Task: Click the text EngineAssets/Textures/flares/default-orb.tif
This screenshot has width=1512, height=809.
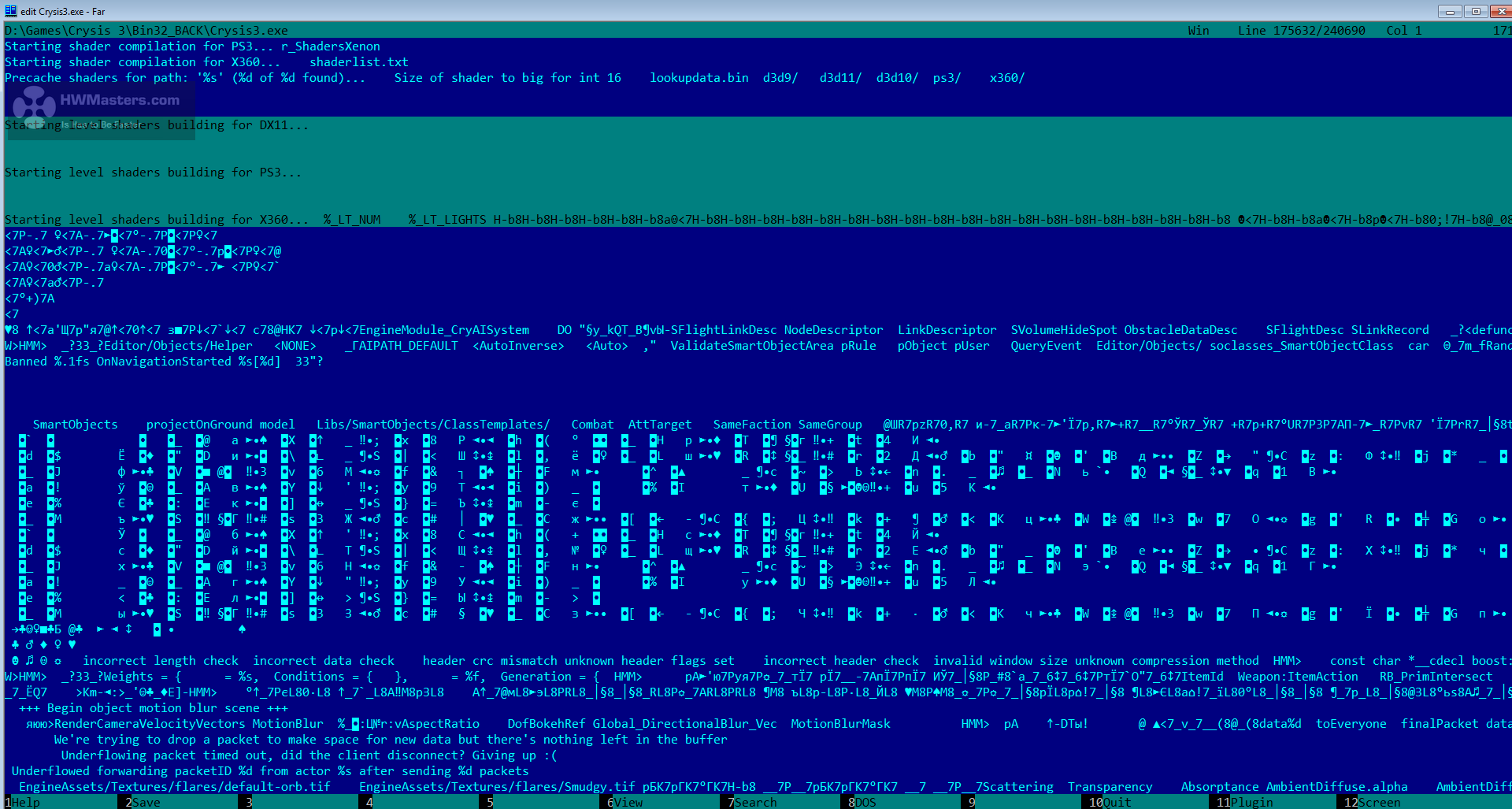Action: (175, 787)
